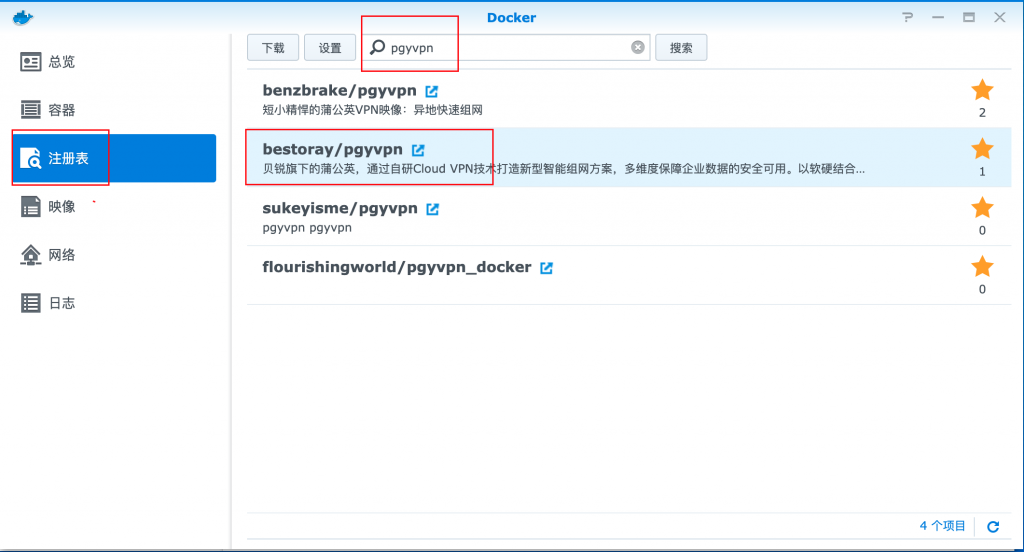Click the Docker whale logo icon
Image resolution: width=1024 pixels, height=552 pixels.
point(23,18)
